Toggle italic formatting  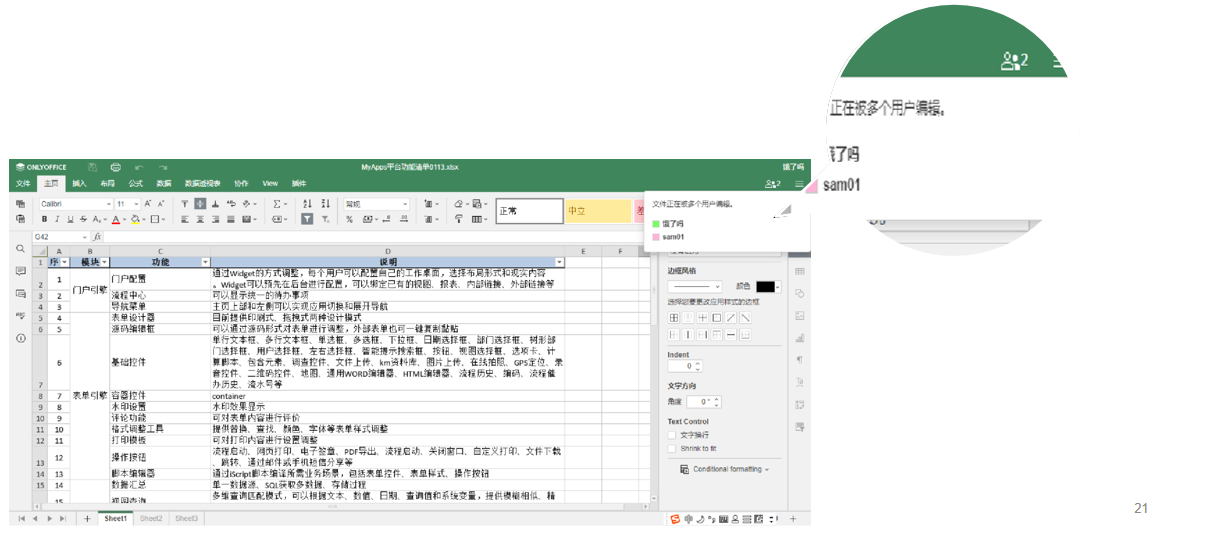point(57,219)
